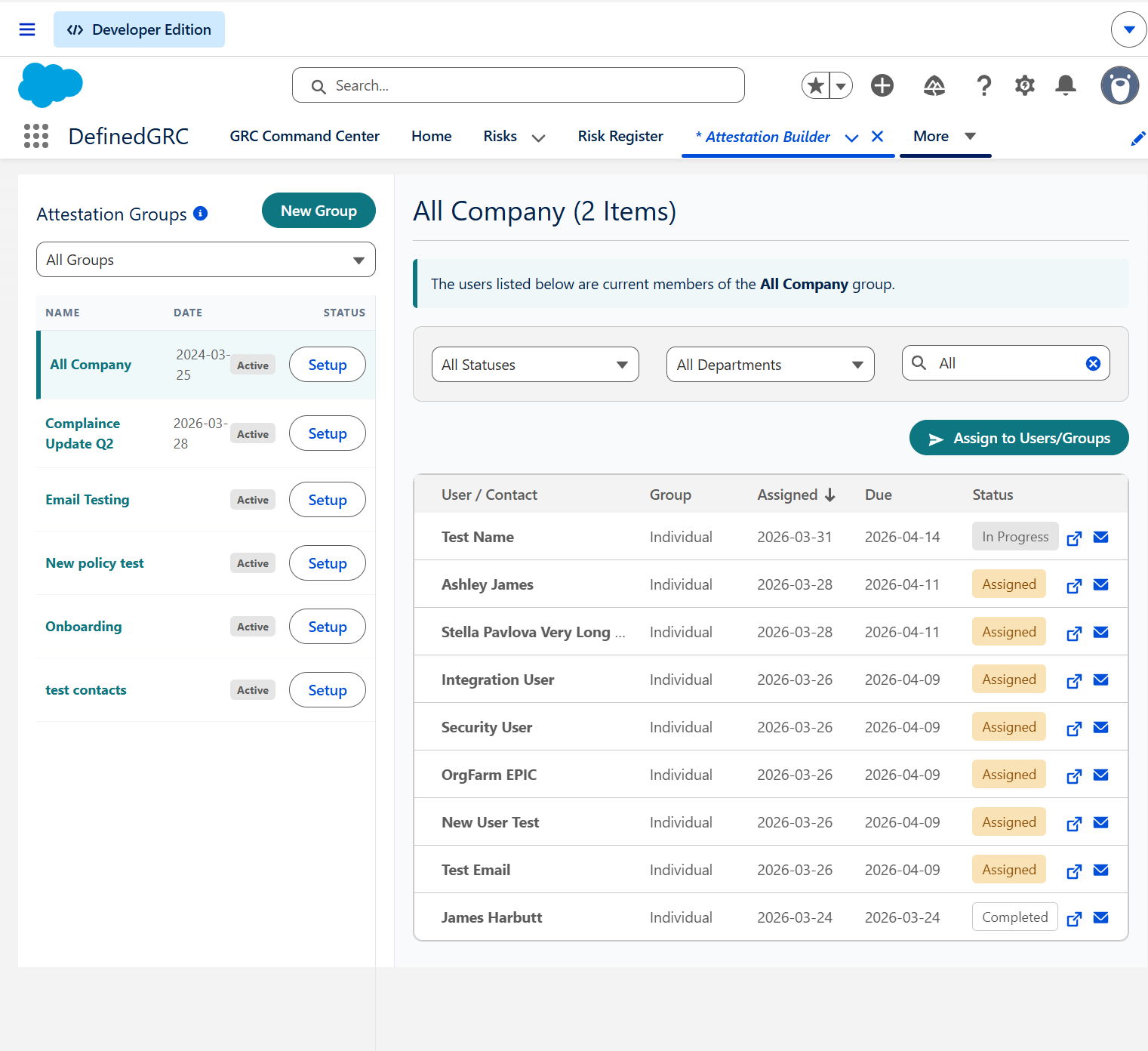Open the App Launcher grid icon
Viewport: 1148px width, 1051px height.
pyautogui.click(x=35, y=136)
